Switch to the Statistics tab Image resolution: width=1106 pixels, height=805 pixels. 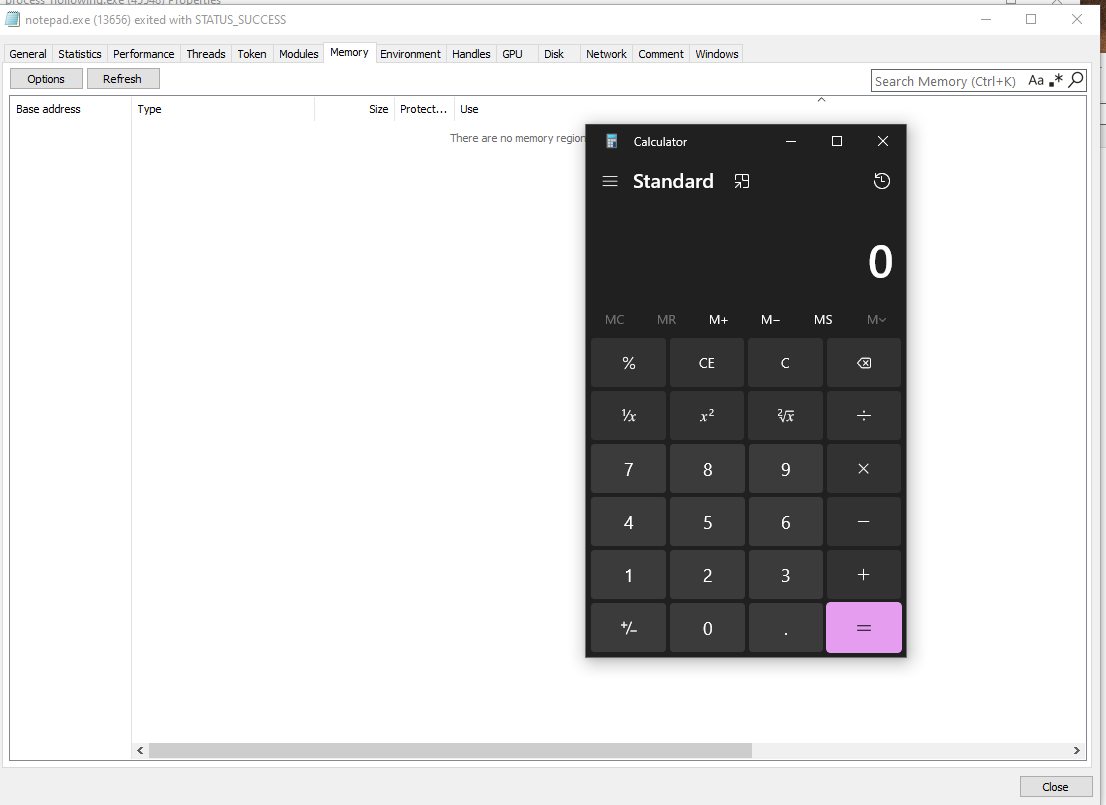click(80, 54)
